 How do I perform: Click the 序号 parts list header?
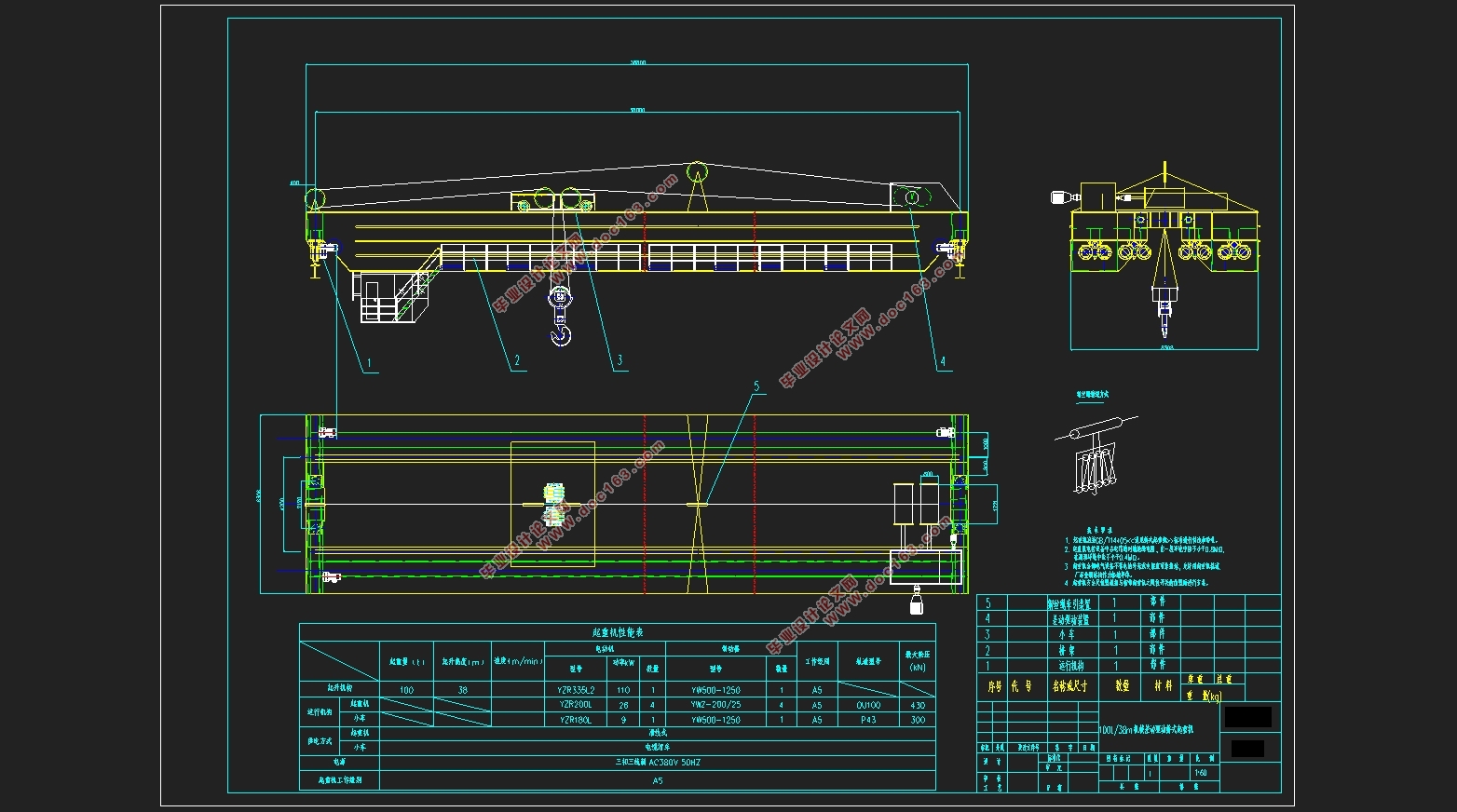[994, 686]
